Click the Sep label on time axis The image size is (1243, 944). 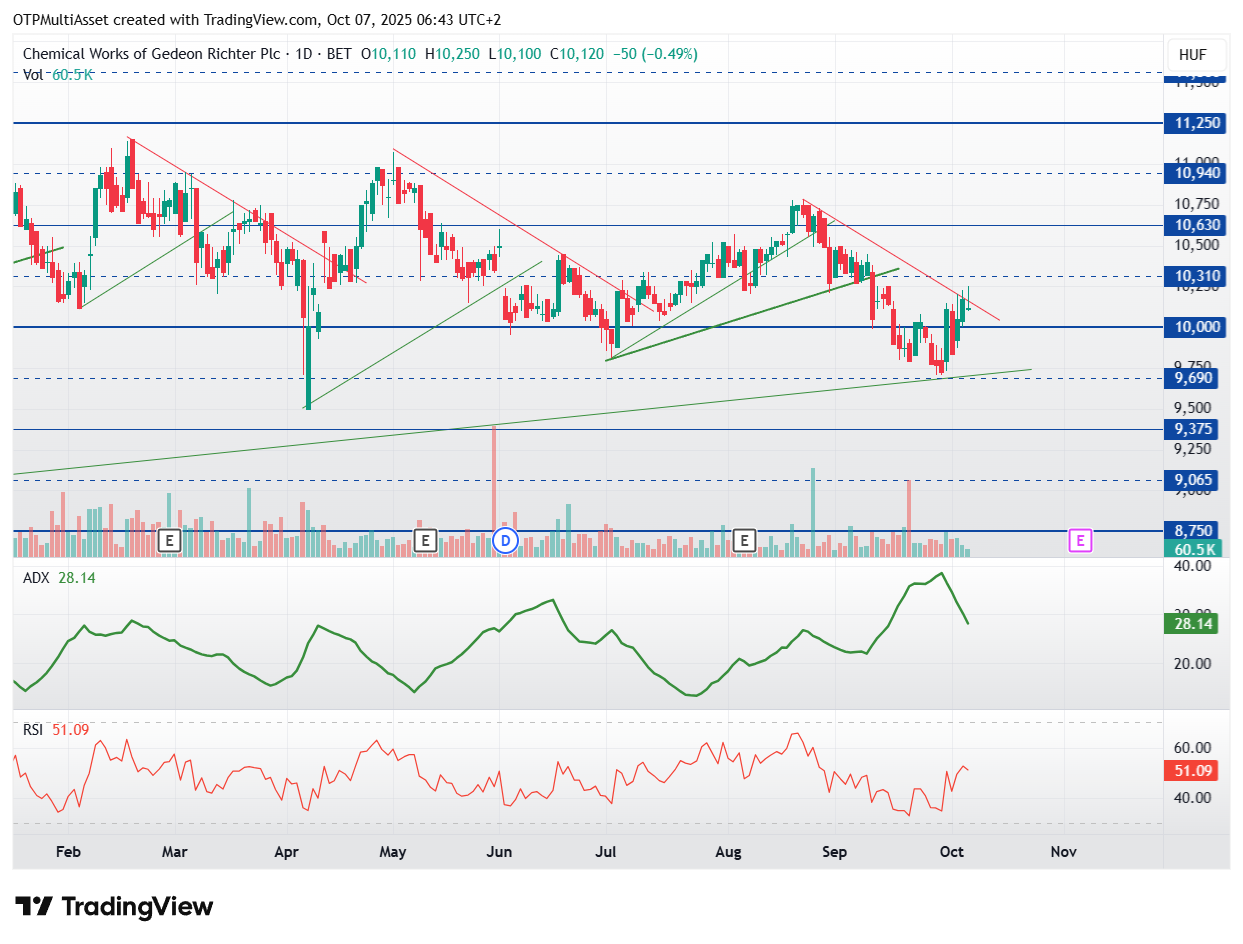pyautogui.click(x=834, y=852)
